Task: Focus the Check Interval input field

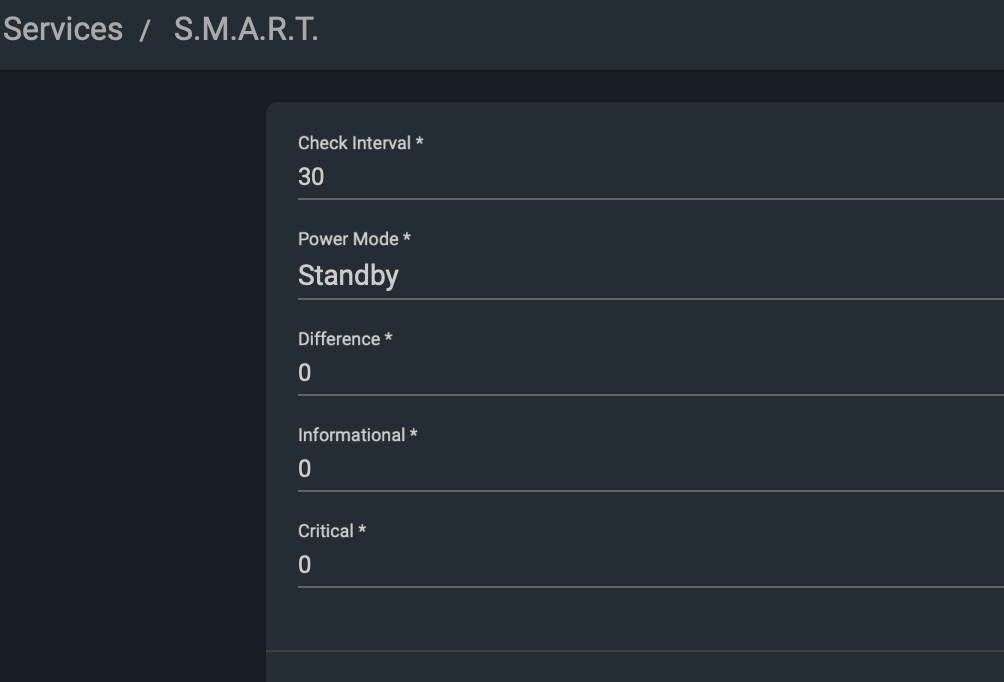Action: click(x=650, y=177)
